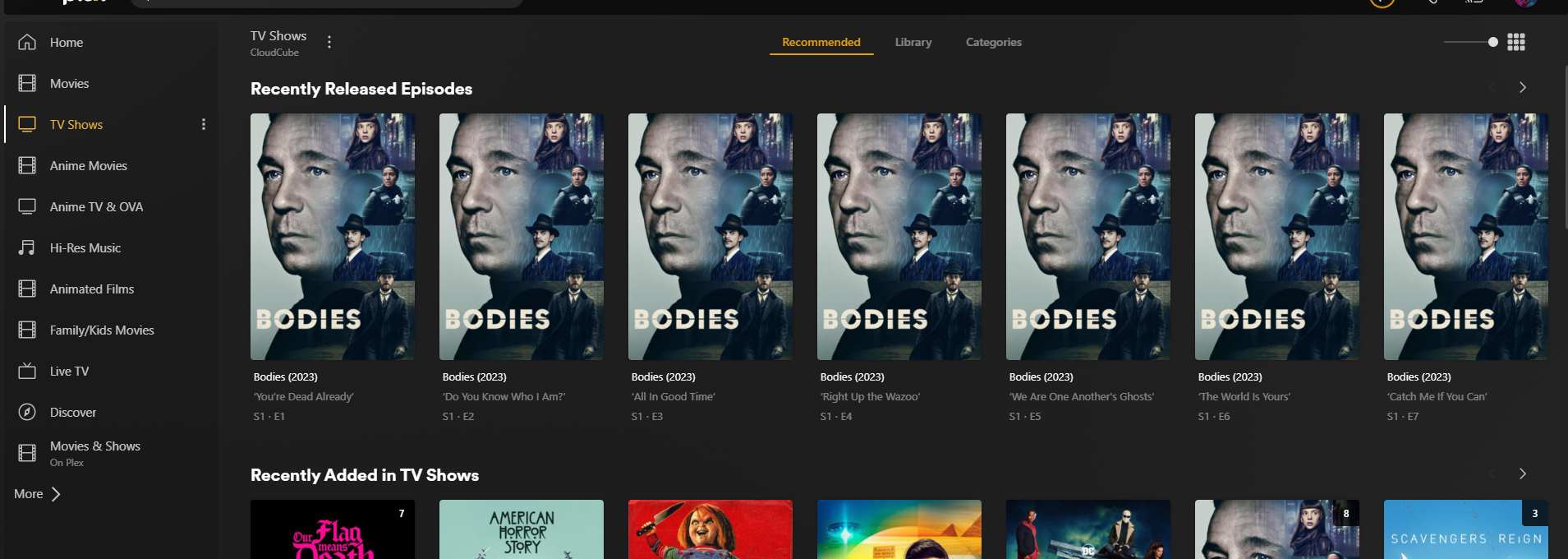
Task: Click the search bar at top
Action: 327,2
